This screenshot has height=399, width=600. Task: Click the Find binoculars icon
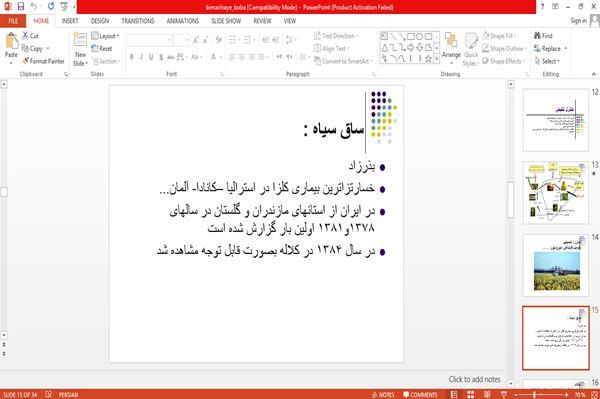pos(537,36)
